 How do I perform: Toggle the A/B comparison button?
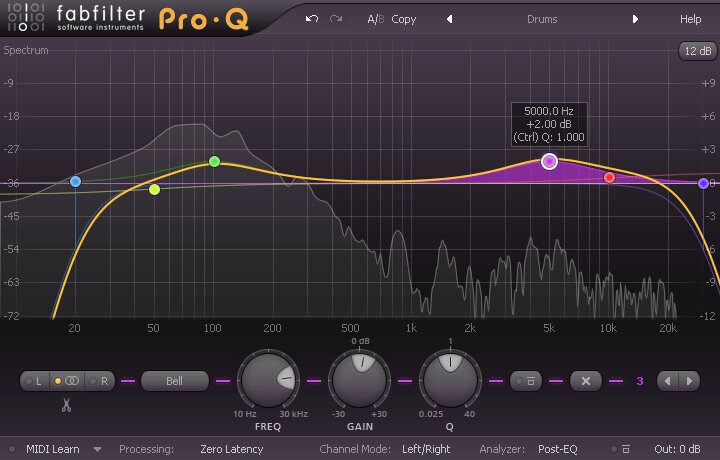(x=375, y=19)
